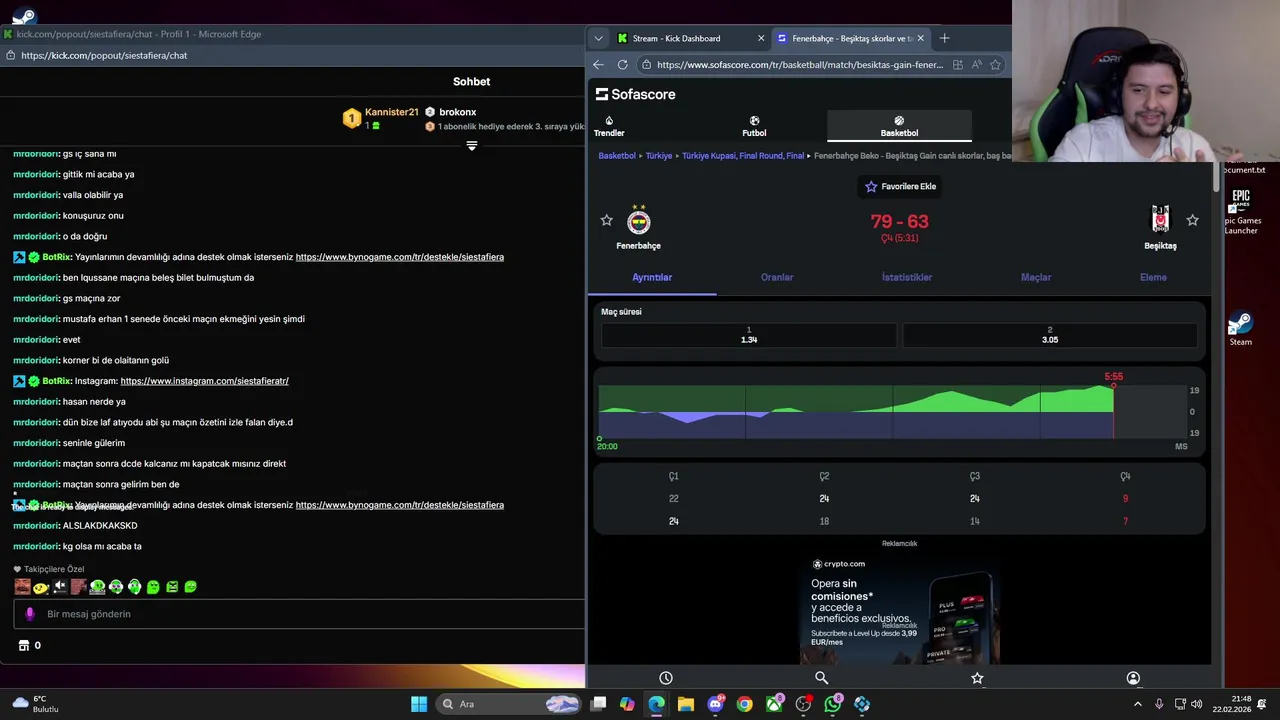Open Google Chrome from the taskbar
1280x720 pixels.
(x=744, y=704)
